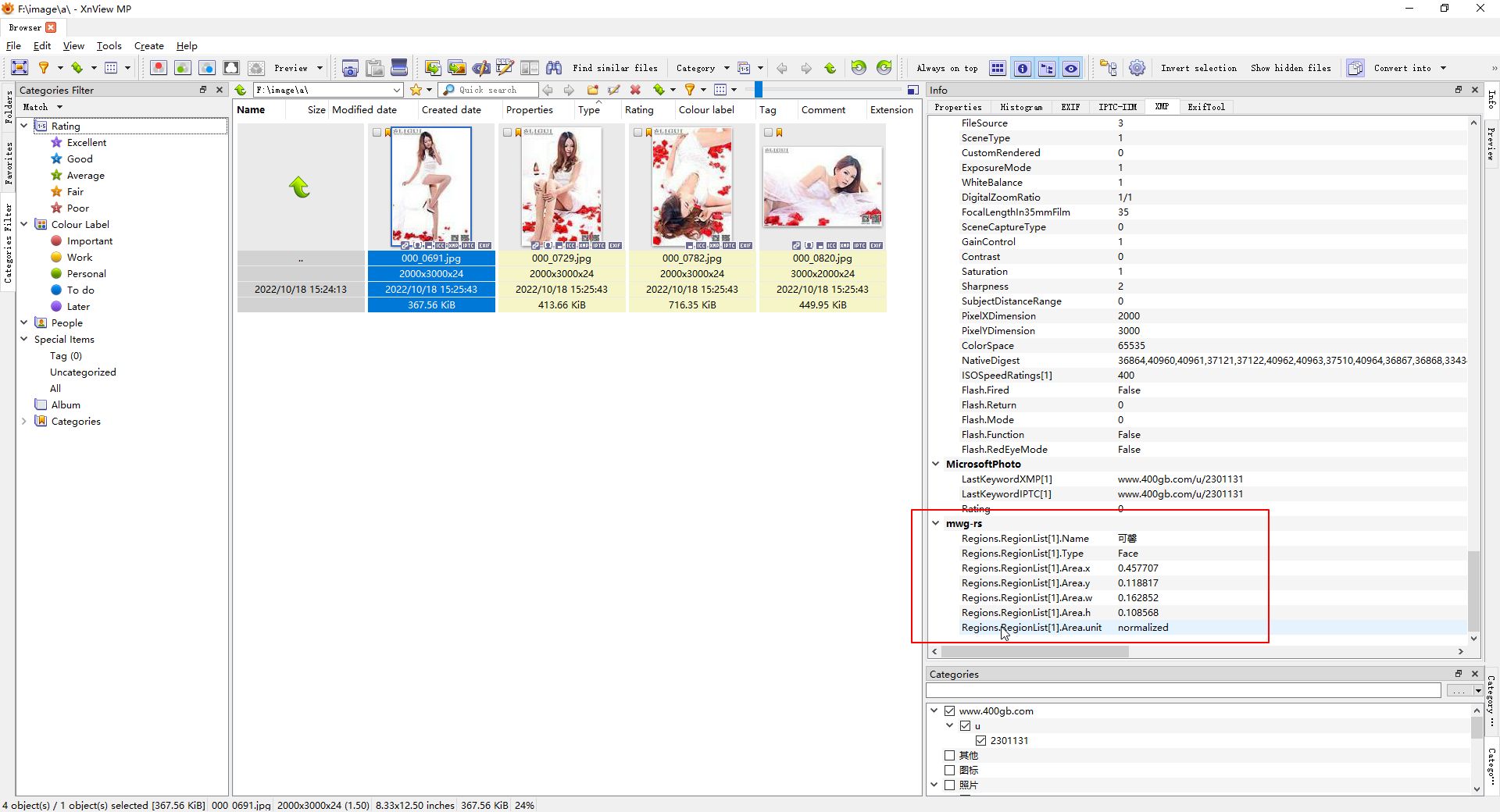Click the thumbnail size slider handle
1500x812 pixels.
click(758, 90)
